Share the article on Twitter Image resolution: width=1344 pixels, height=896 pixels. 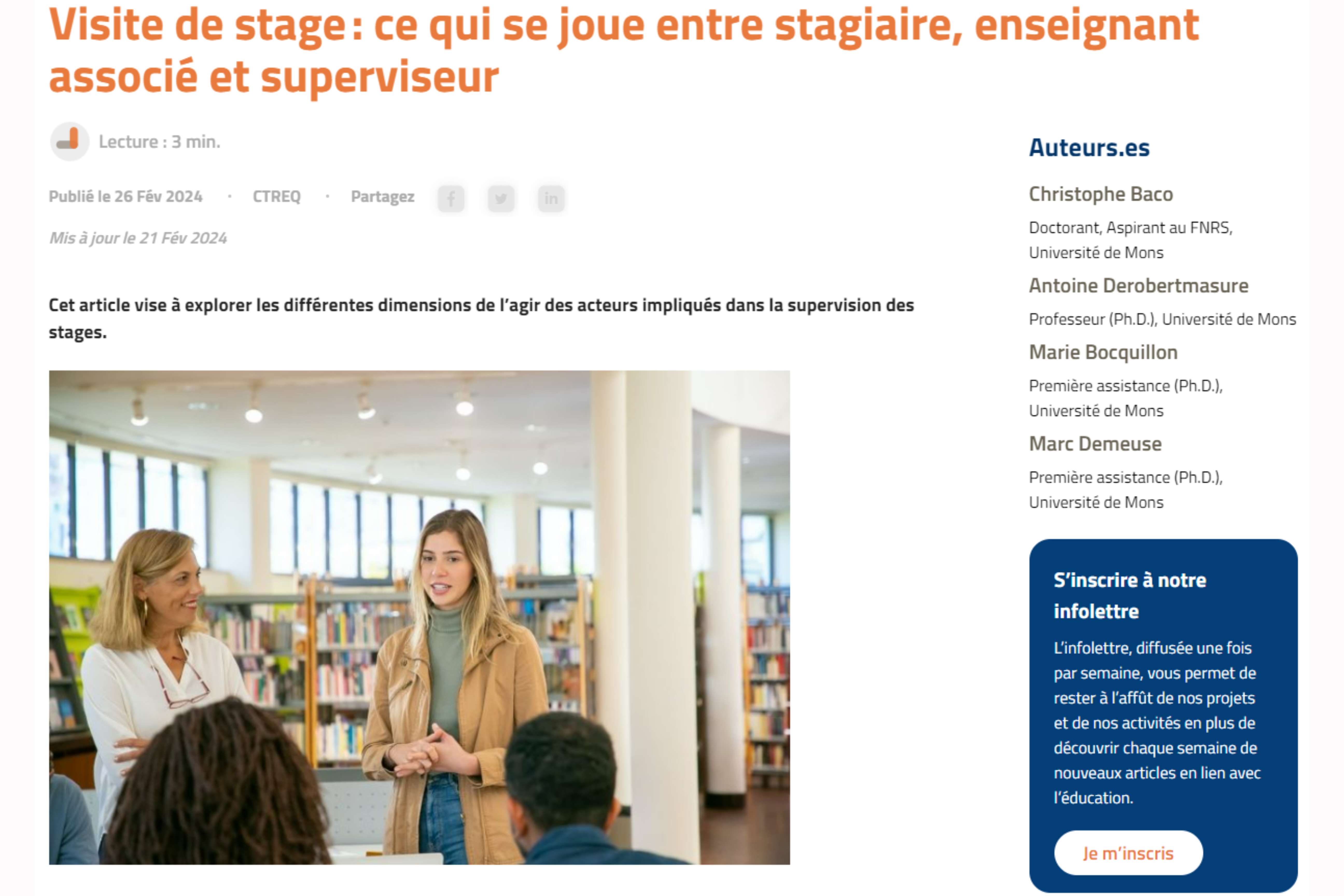tap(501, 198)
